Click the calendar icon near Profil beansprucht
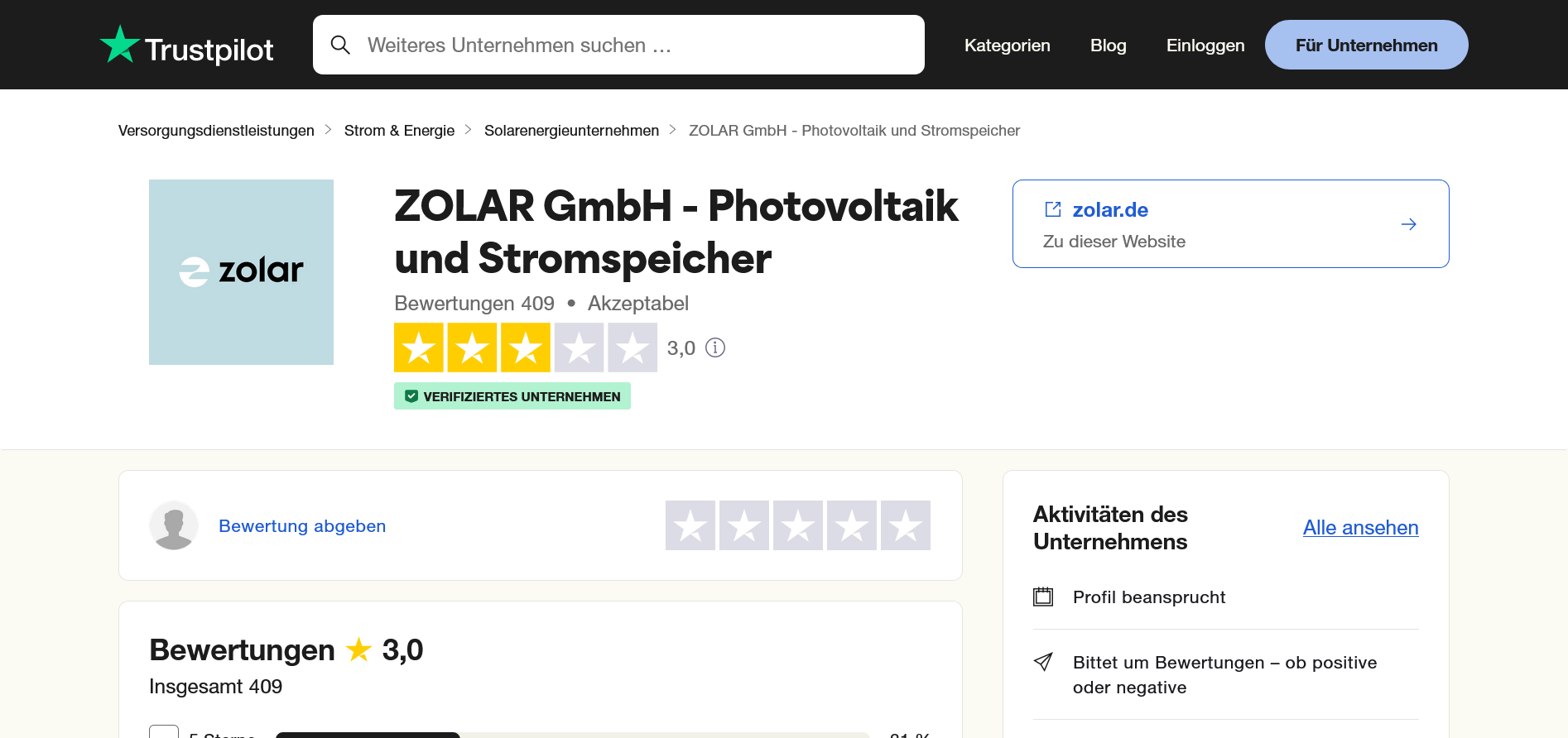Screen dimensions: 1568x738 tap(1043, 597)
